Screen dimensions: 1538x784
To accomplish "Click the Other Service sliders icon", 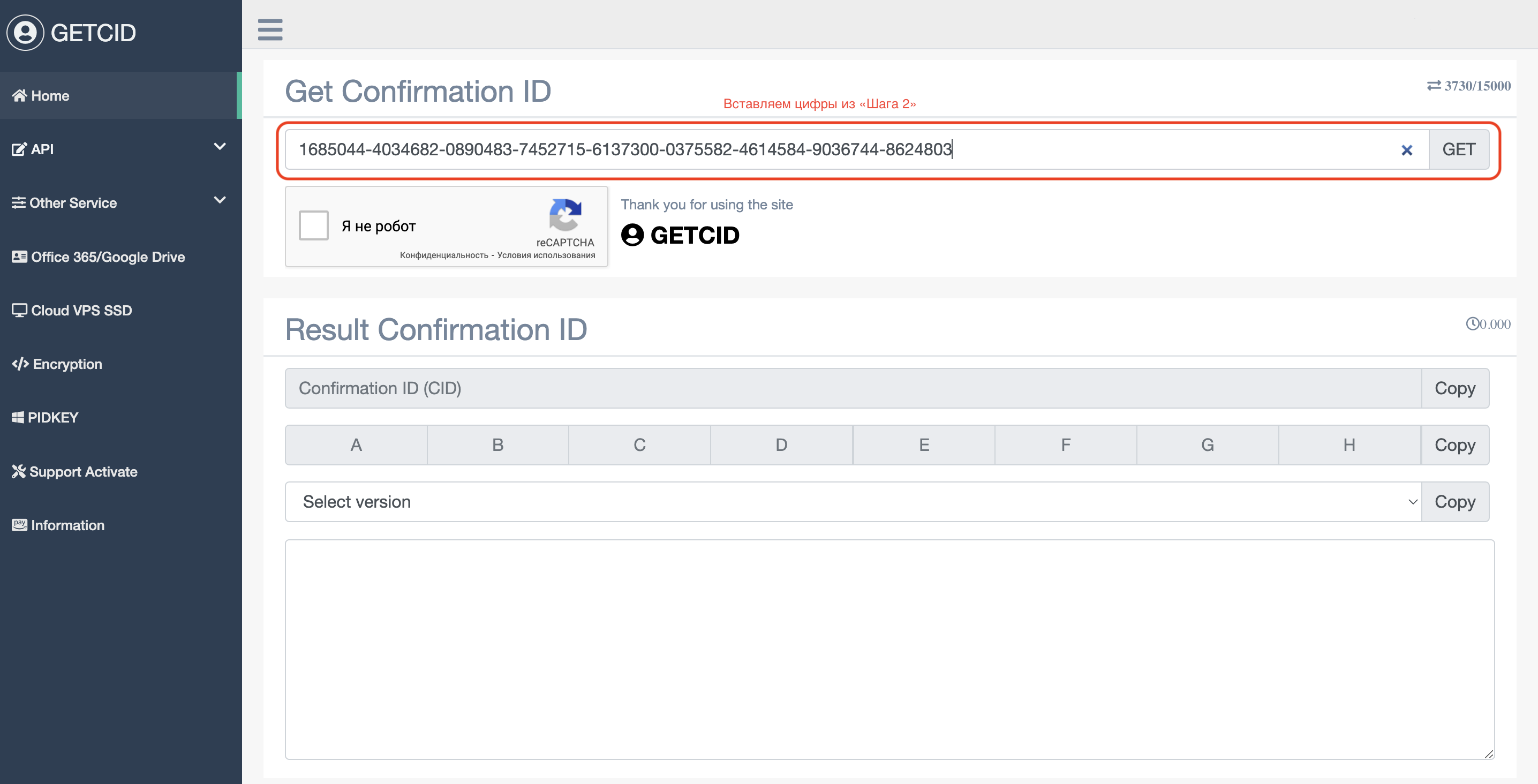I will coord(19,202).
